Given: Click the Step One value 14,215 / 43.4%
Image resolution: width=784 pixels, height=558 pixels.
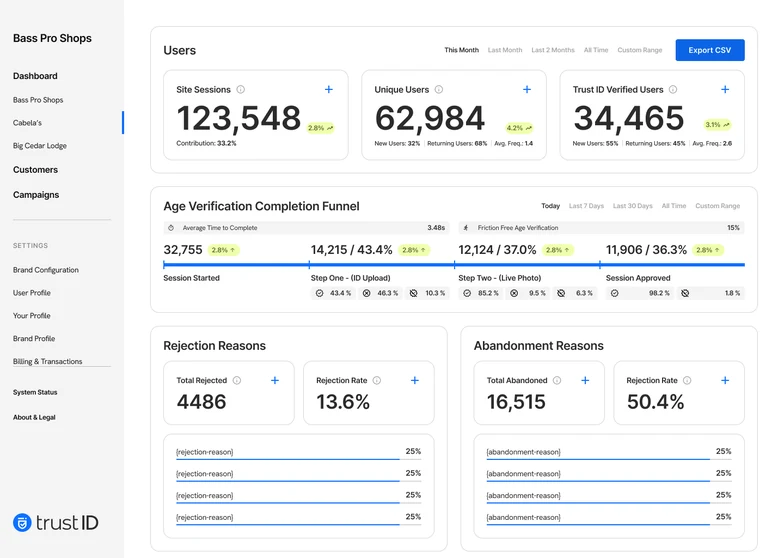Looking at the screenshot, I should pyautogui.click(x=352, y=250).
